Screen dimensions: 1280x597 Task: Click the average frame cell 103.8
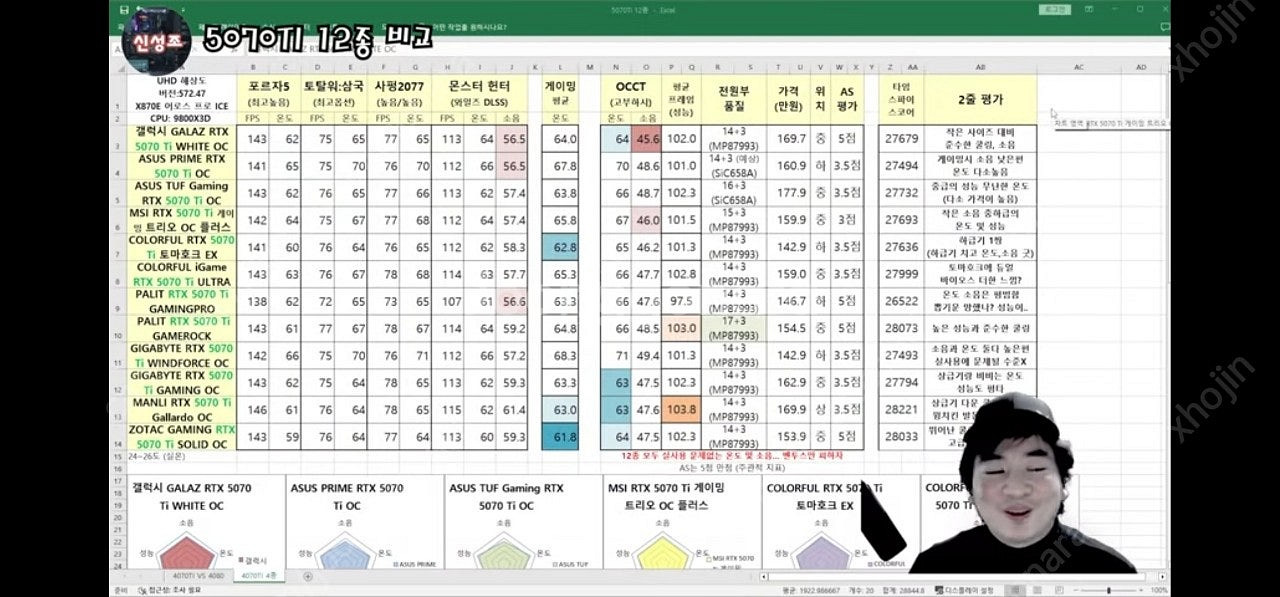(x=682, y=410)
